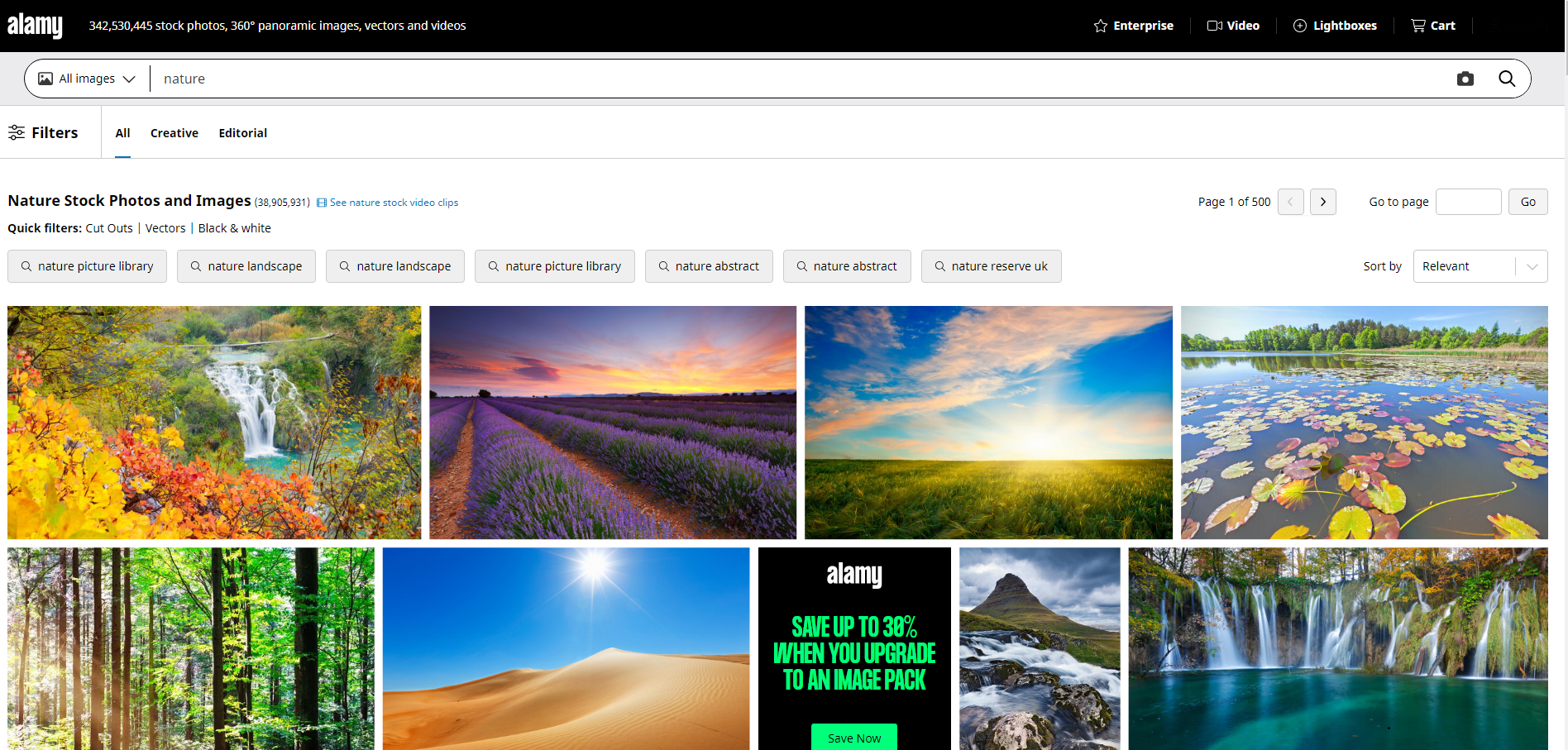Search by image using camera icon
The width and height of the screenshot is (1568, 750).
click(1465, 79)
